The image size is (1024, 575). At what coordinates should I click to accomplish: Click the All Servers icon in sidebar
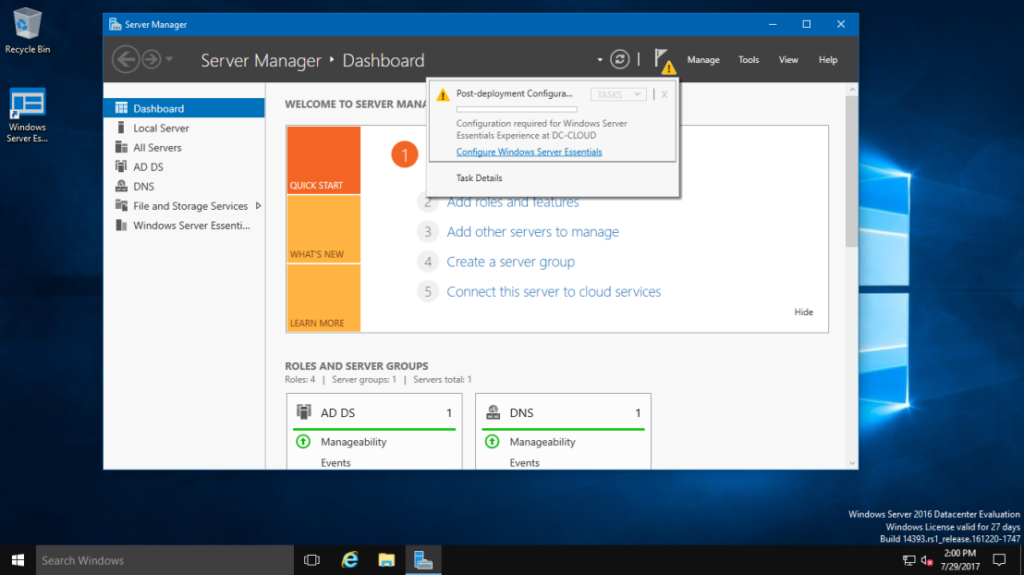[121, 147]
